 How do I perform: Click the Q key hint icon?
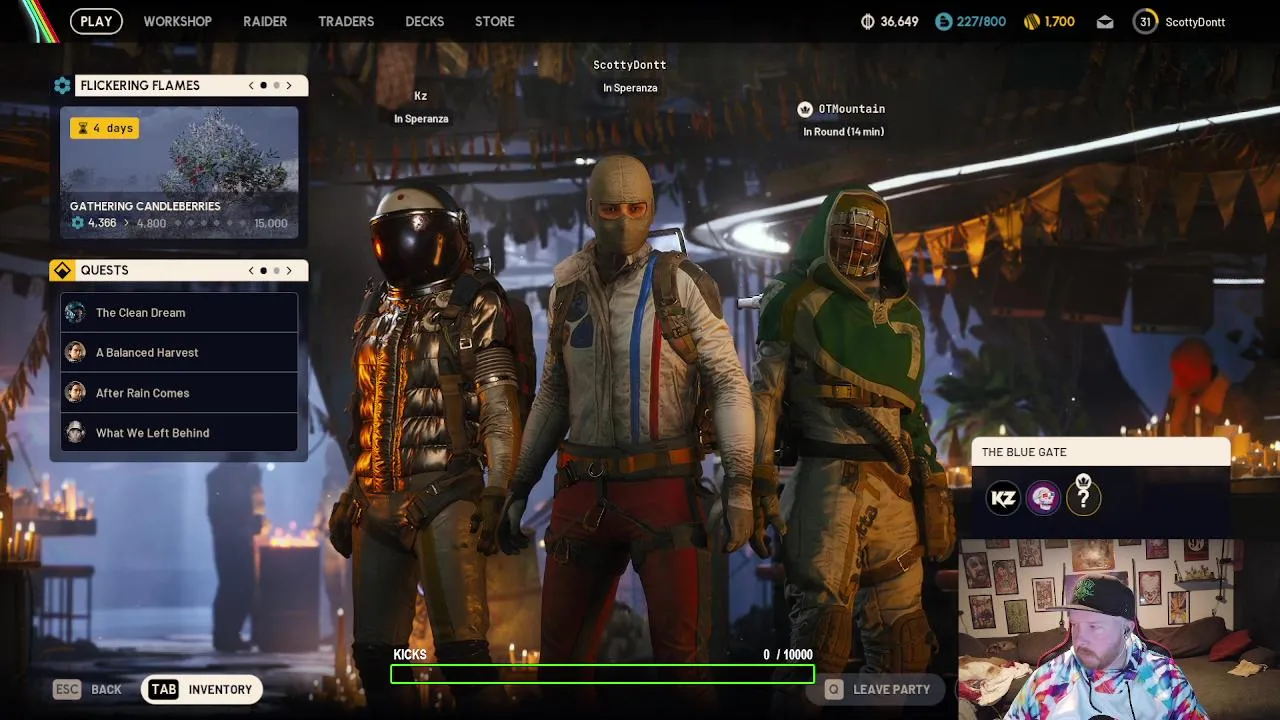(833, 689)
